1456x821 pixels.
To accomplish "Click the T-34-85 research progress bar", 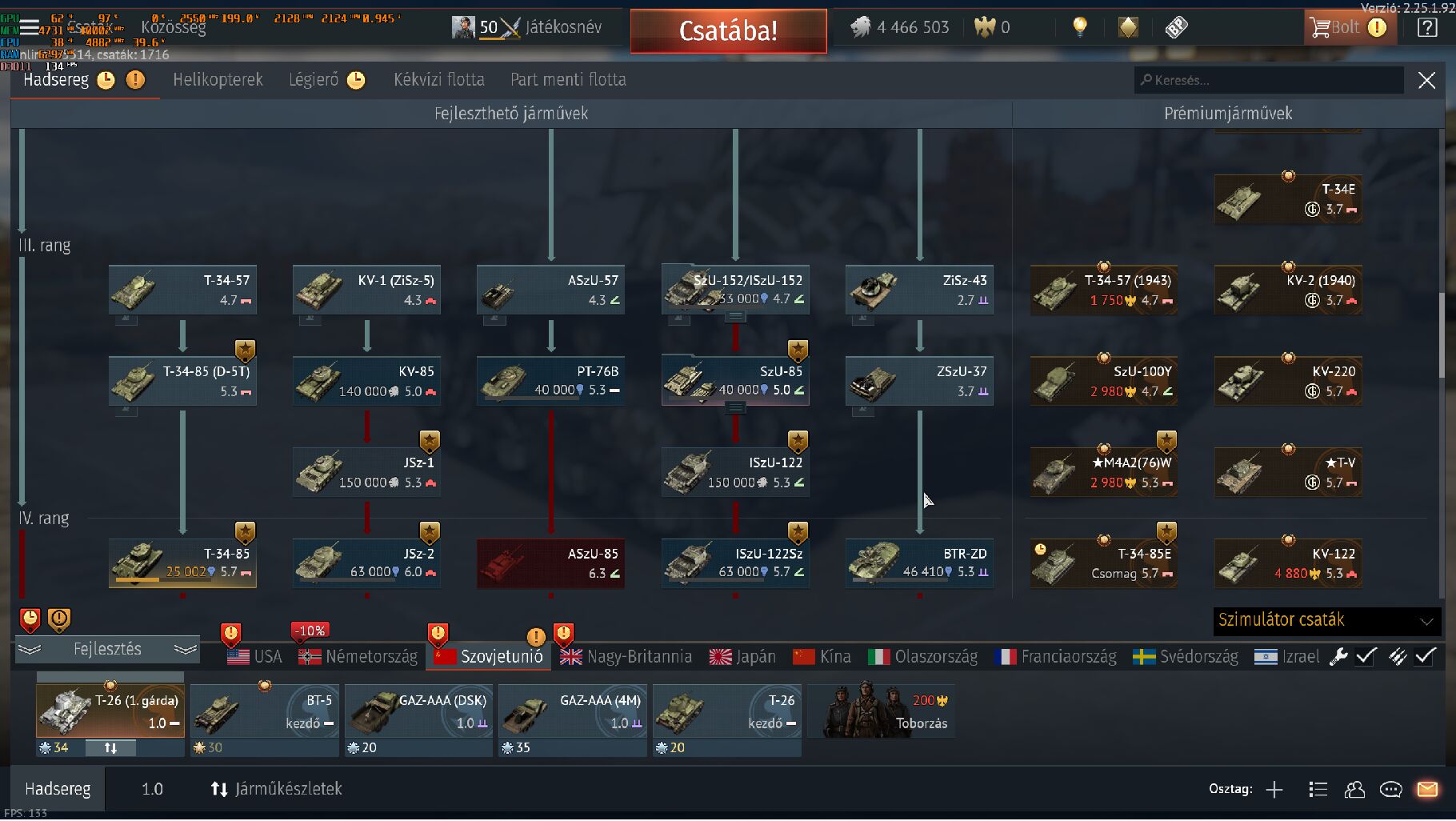I will click(x=163, y=579).
